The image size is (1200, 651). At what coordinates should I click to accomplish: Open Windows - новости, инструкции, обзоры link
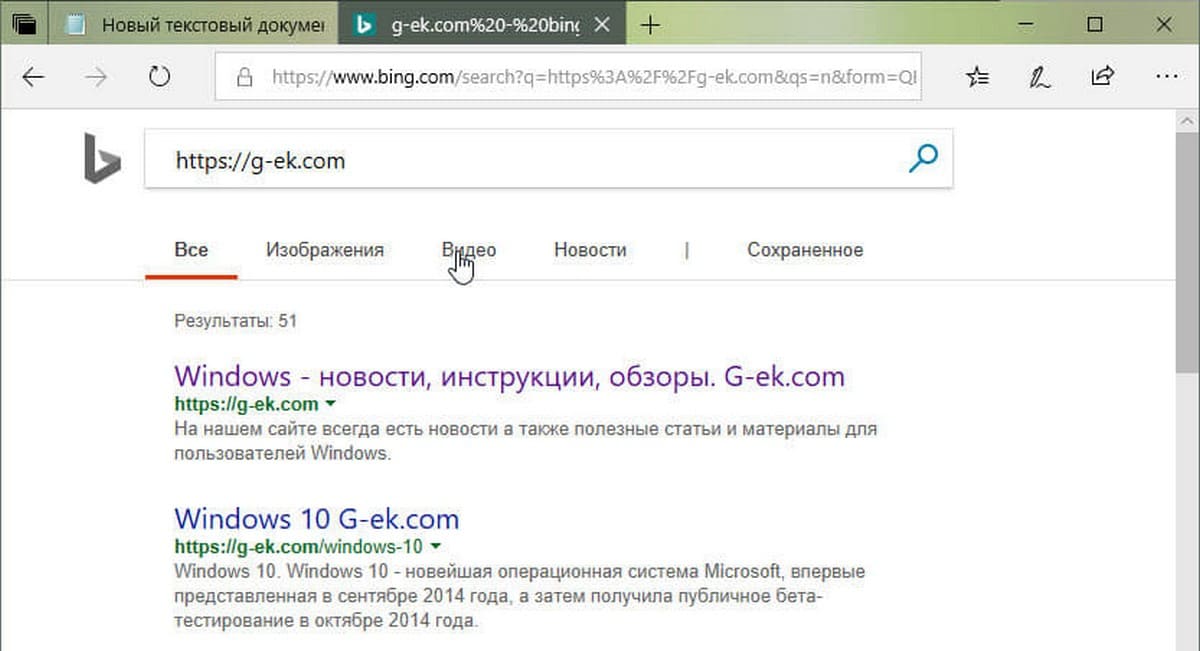click(x=509, y=377)
